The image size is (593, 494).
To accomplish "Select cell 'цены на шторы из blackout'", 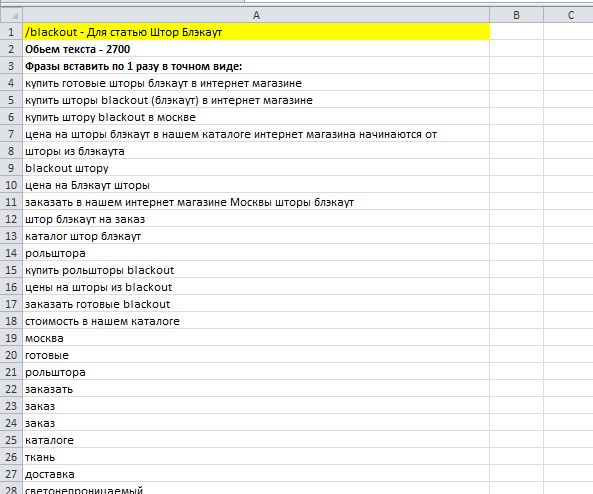I will [256, 287].
